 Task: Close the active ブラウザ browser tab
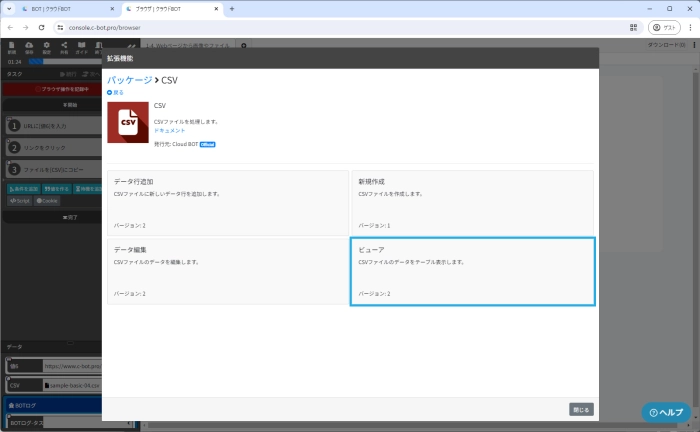[215, 9]
